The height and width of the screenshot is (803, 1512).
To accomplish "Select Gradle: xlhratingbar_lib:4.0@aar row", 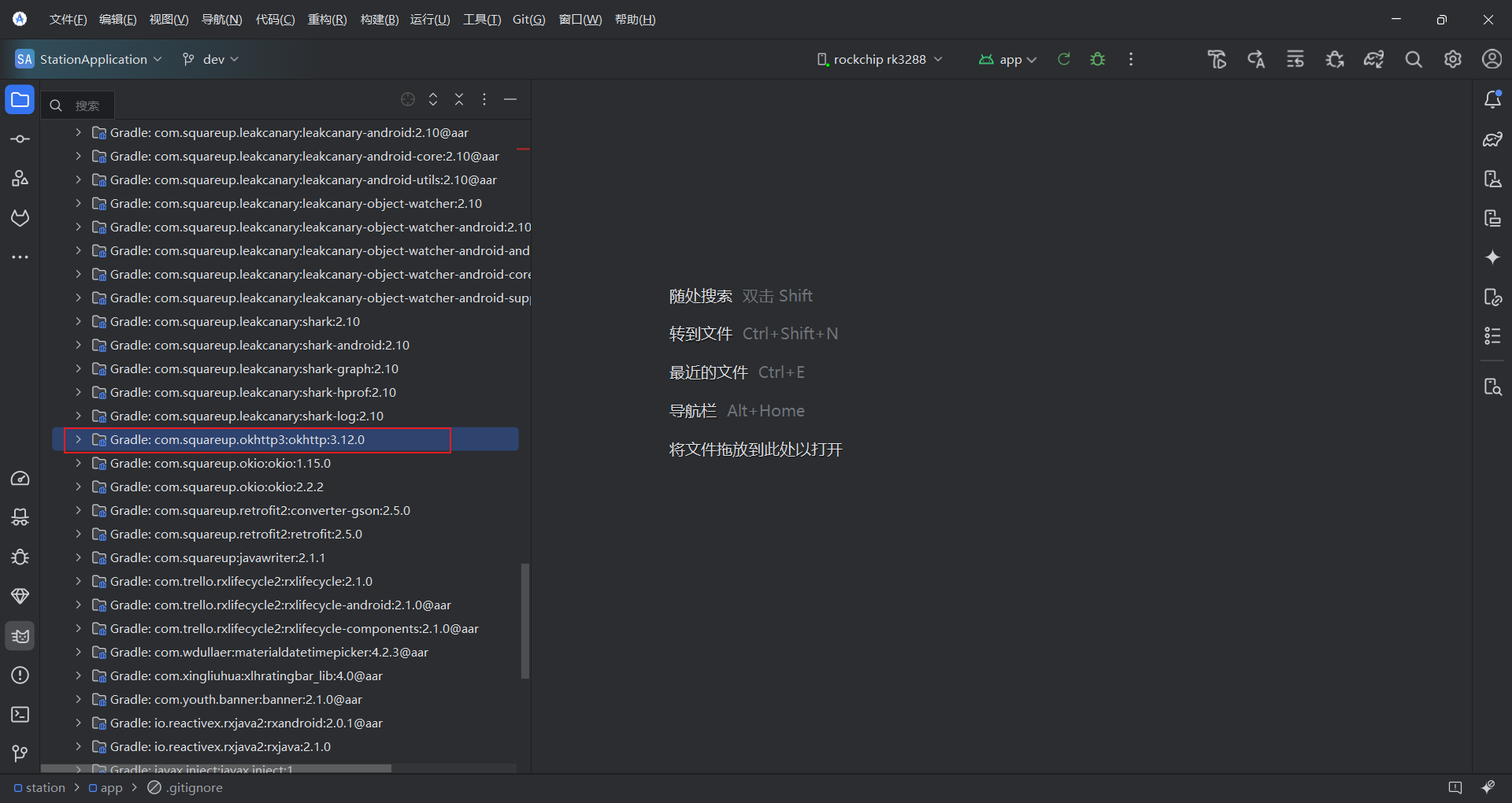I will tap(285, 675).
